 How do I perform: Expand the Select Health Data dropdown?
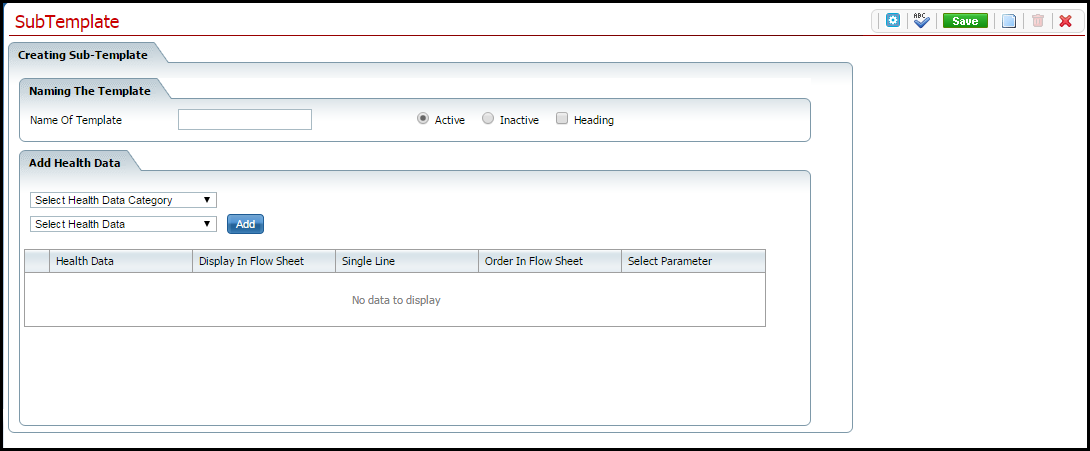(x=124, y=224)
